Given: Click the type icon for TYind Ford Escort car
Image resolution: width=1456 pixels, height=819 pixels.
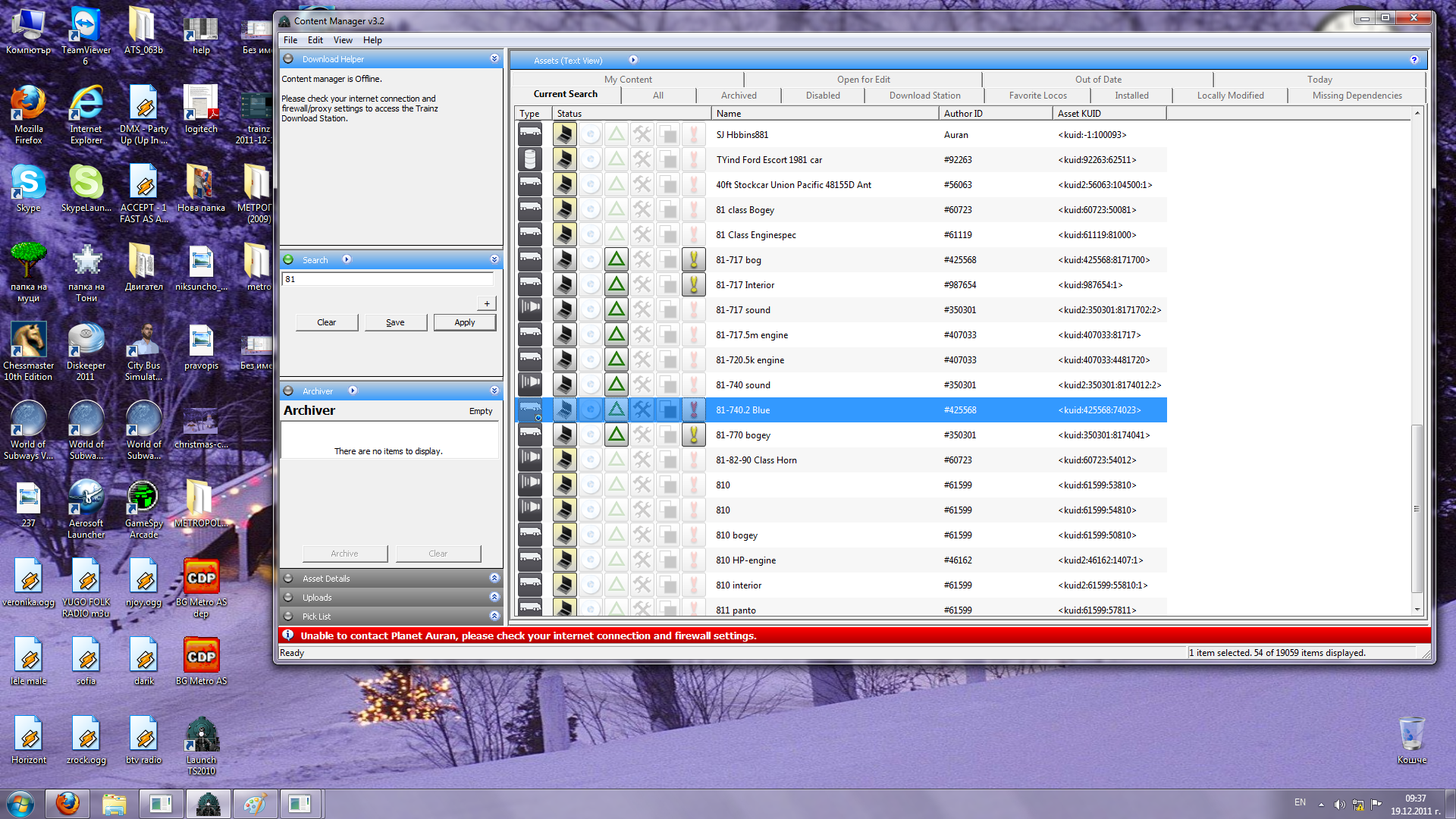Looking at the screenshot, I should [x=530, y=160].
